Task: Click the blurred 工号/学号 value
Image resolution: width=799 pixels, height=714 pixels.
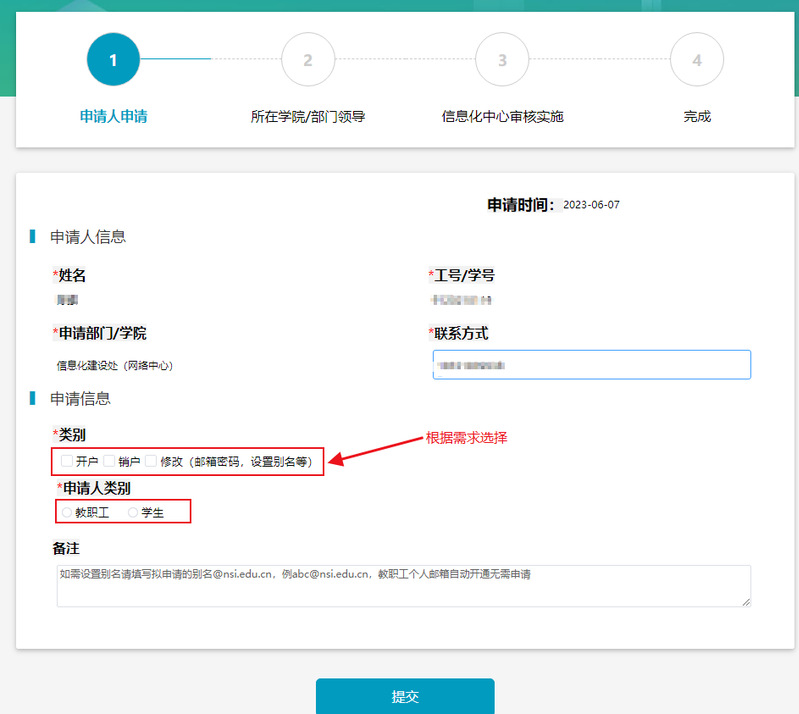Action: (x=462, y=300)
